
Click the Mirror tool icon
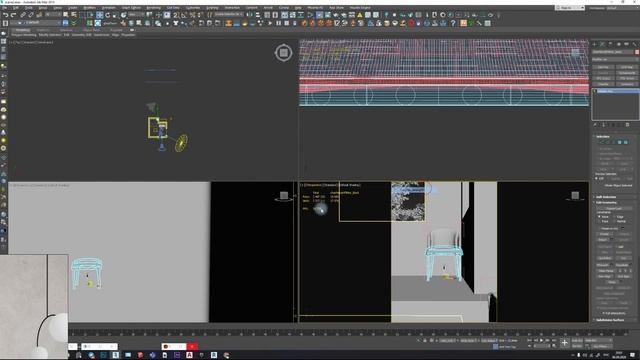[x=249, y=15]
